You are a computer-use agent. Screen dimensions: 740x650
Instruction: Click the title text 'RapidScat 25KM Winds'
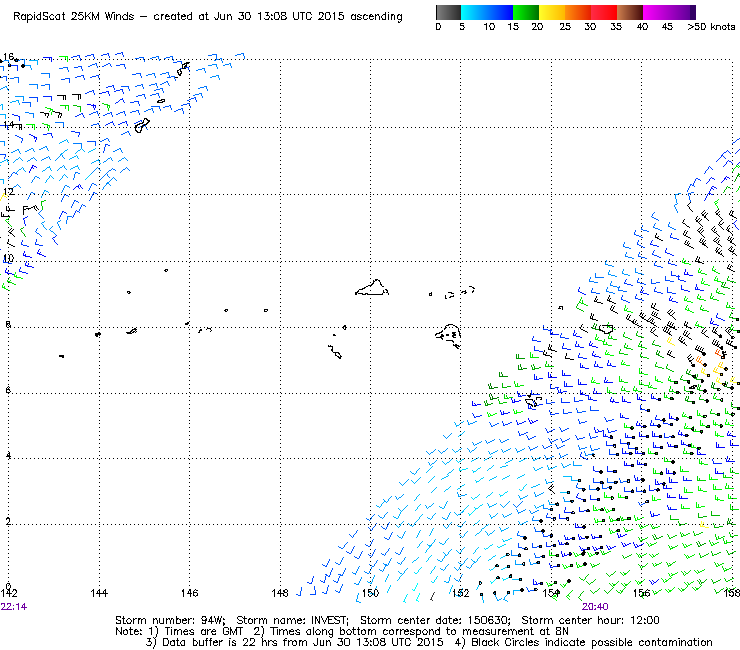74,16
